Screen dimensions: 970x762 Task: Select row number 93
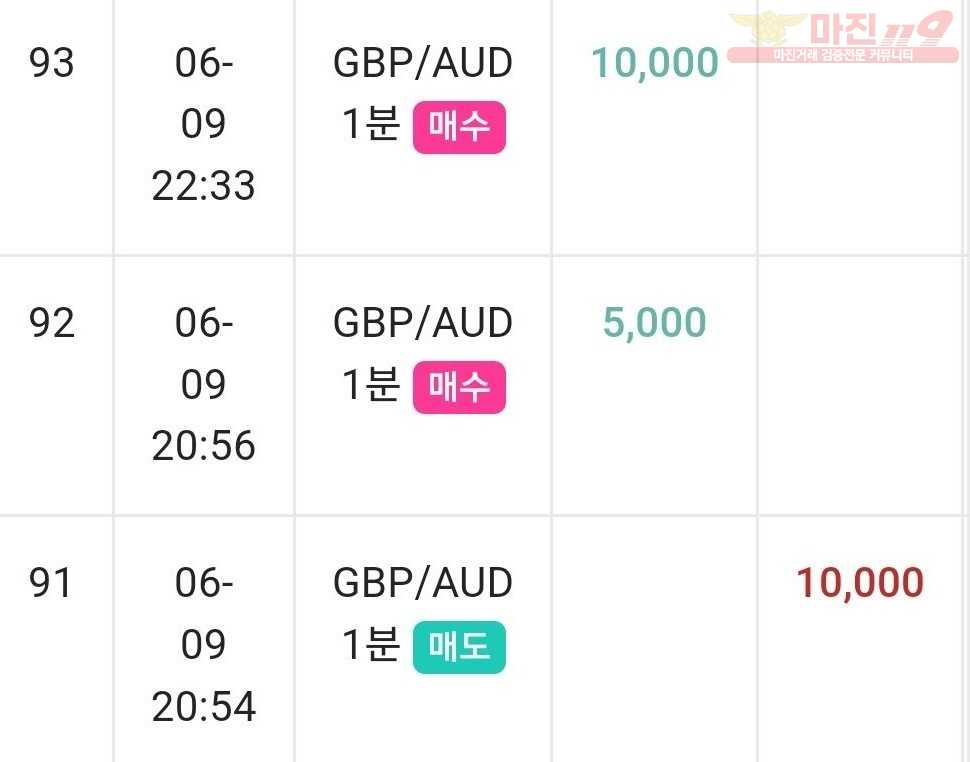(51, 62)
